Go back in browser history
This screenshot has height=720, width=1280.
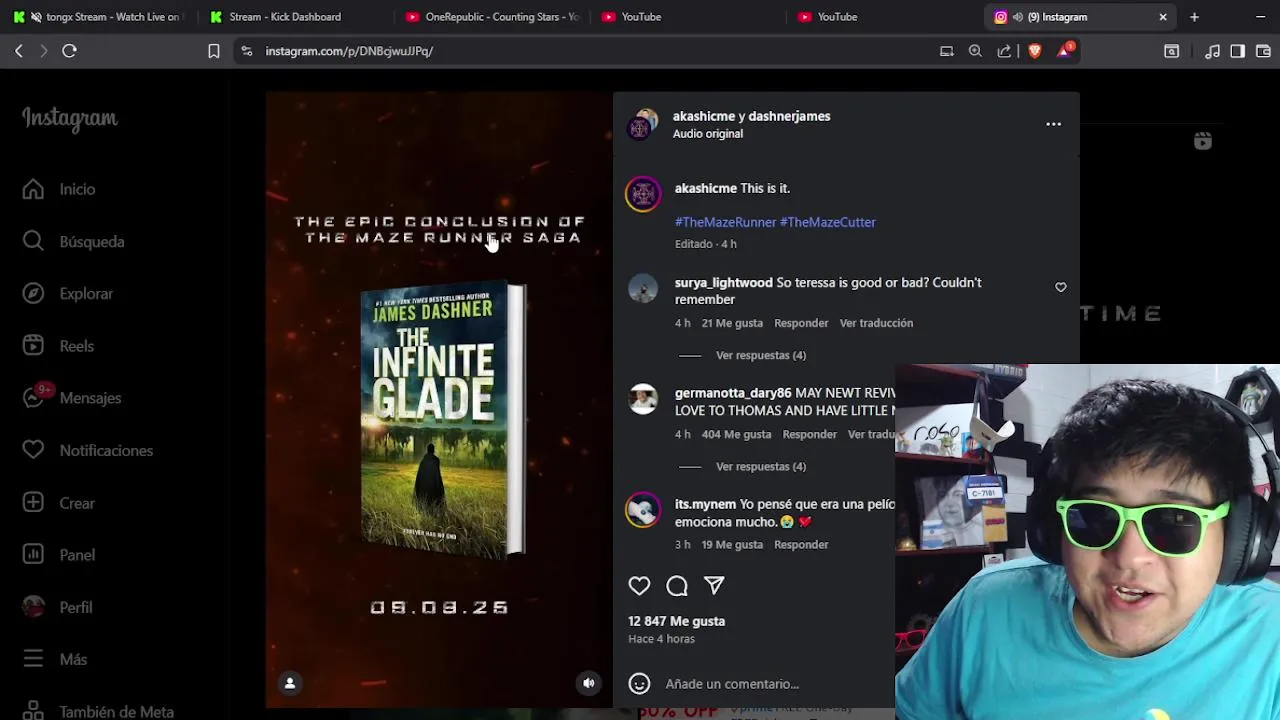coord(19,51)
